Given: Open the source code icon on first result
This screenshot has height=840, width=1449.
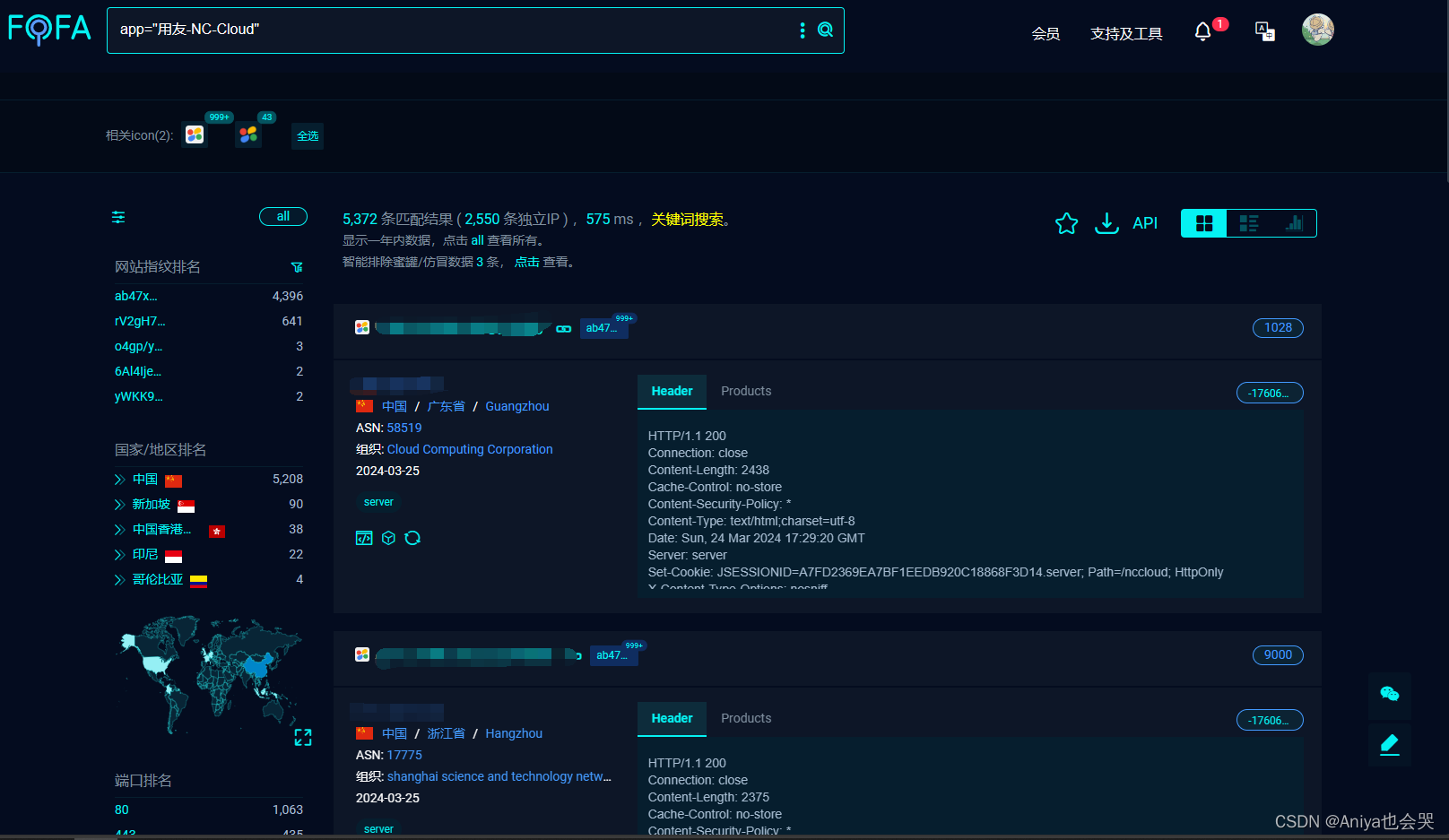Looking at the screenshot, I should pos(364,538).
